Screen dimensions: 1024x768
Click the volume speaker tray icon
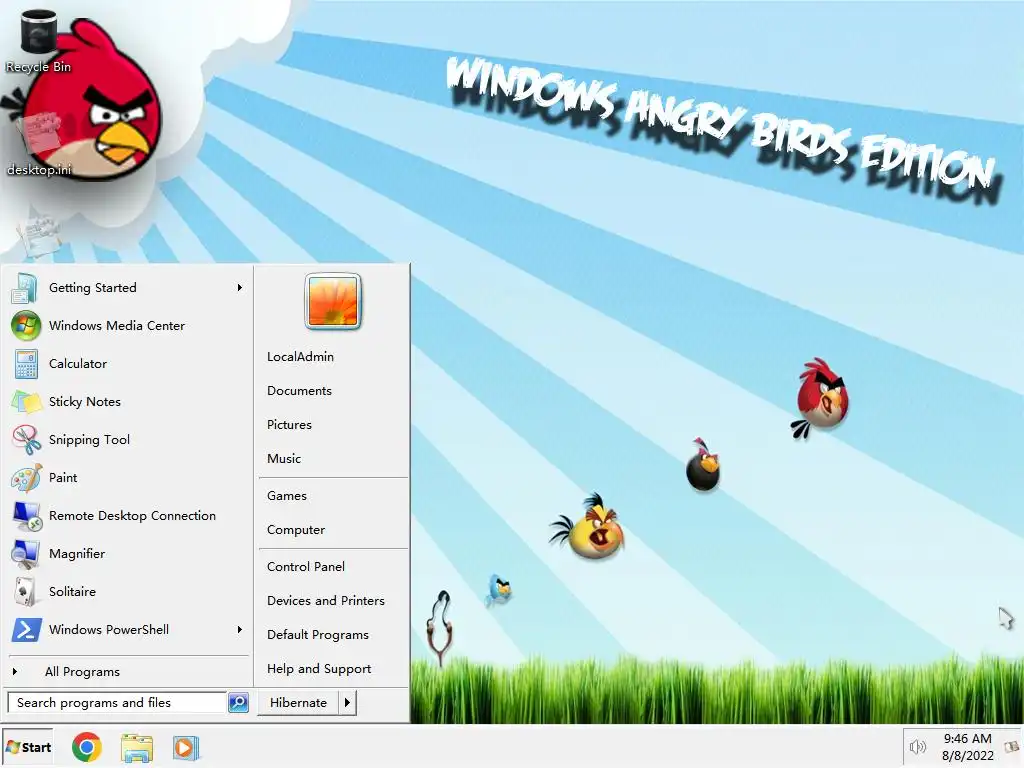[x=918, y=746]
